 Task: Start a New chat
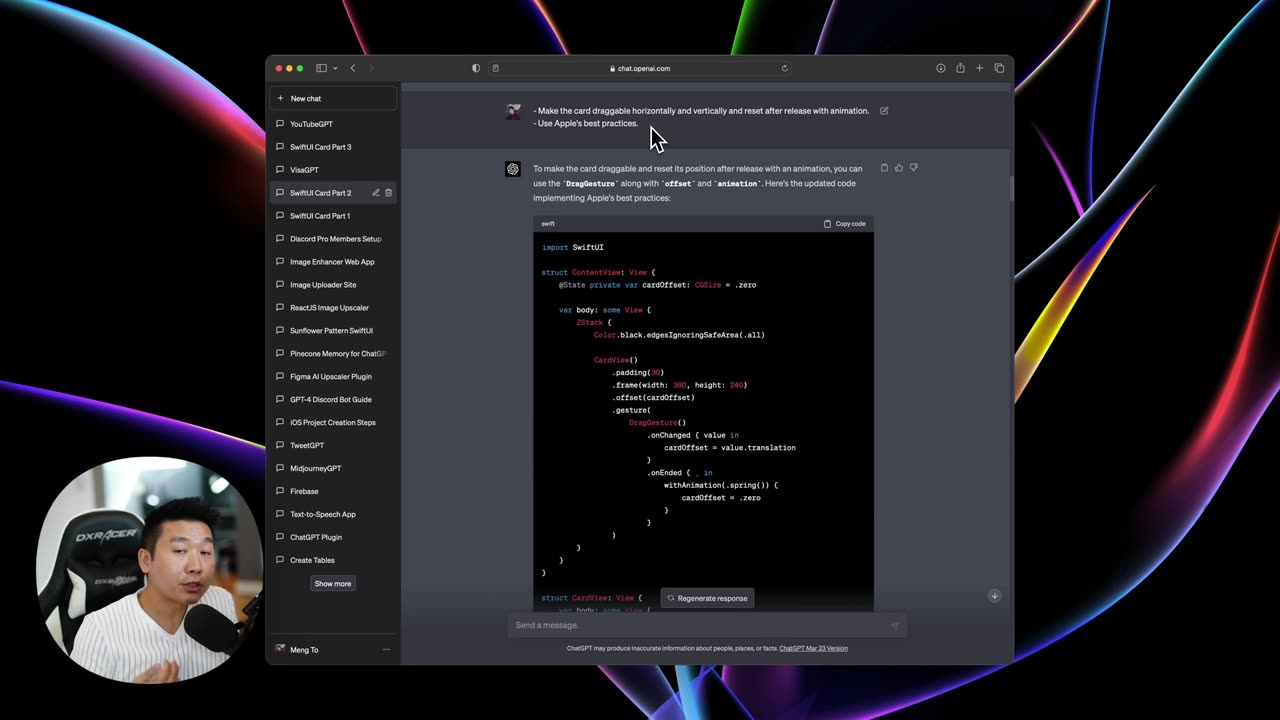(334, 98)
